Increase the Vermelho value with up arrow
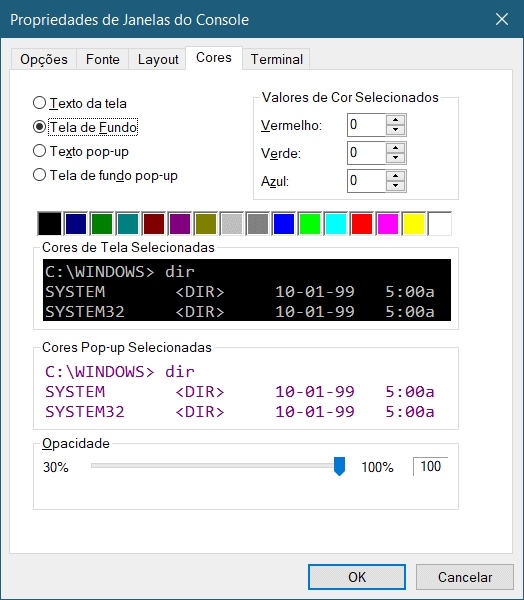Viewport: 524px width, 600px height. pos(395,120)
